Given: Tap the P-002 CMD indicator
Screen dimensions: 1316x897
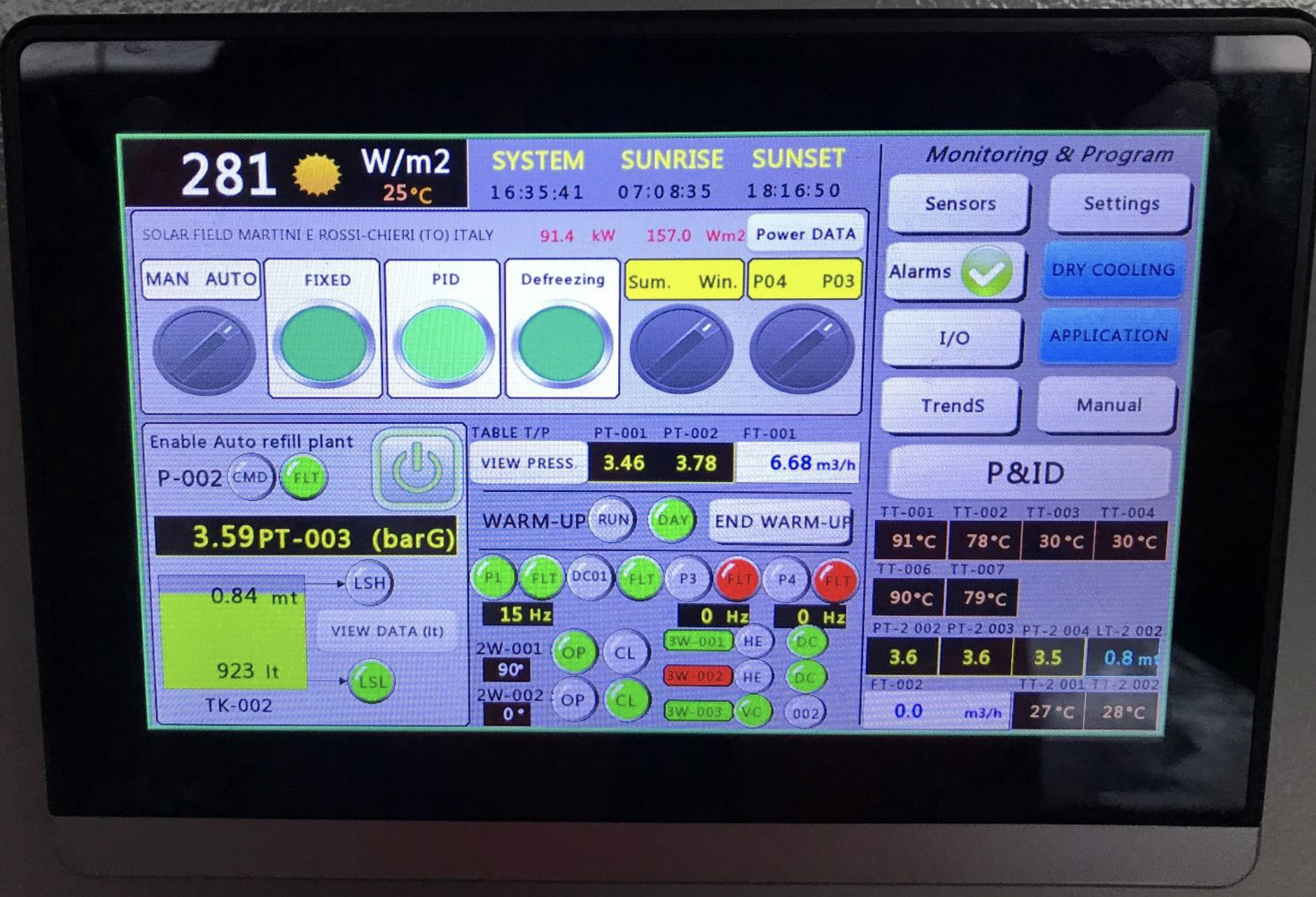Looking at the screenshot, I should pyautogui.click(x=250, y=477).
